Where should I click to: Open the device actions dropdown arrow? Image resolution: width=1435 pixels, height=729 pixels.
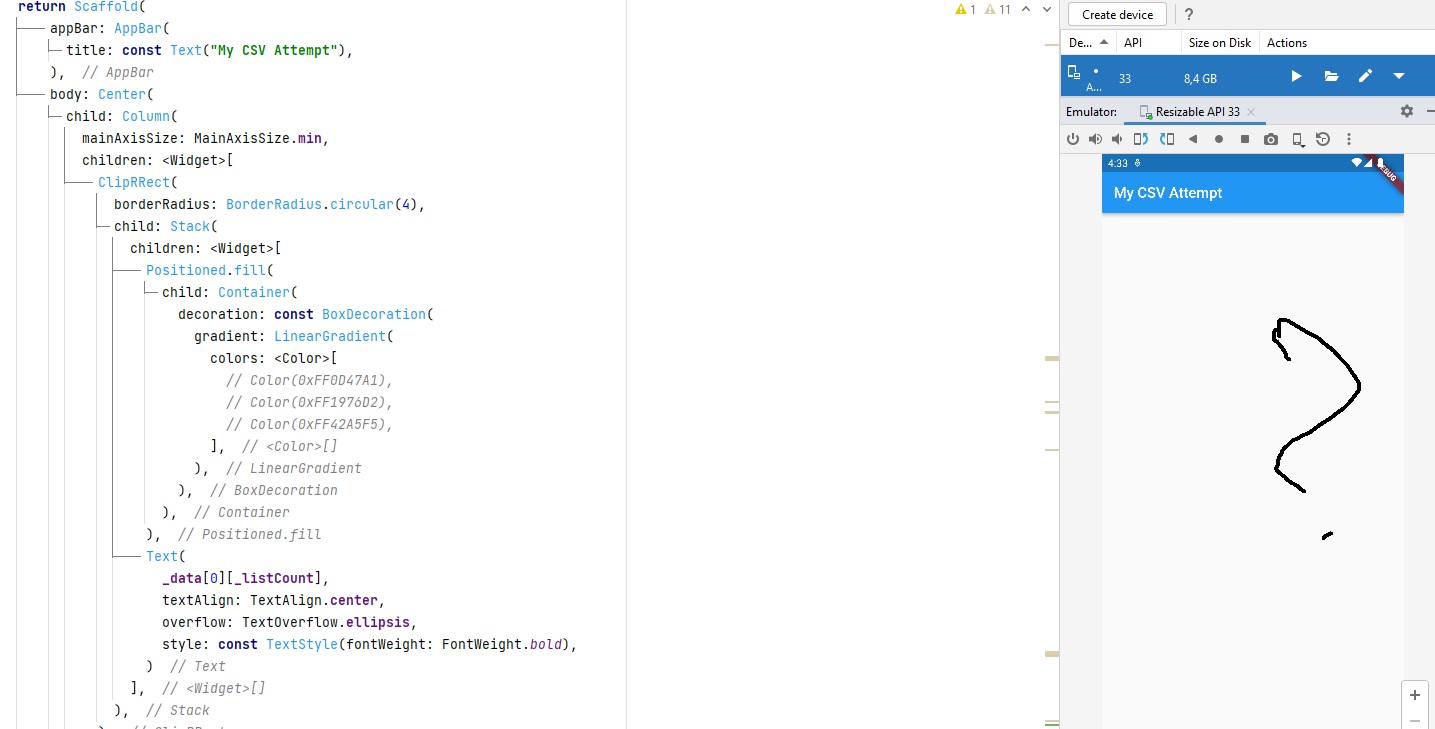pyautogui.click(x=1399, y=76)
